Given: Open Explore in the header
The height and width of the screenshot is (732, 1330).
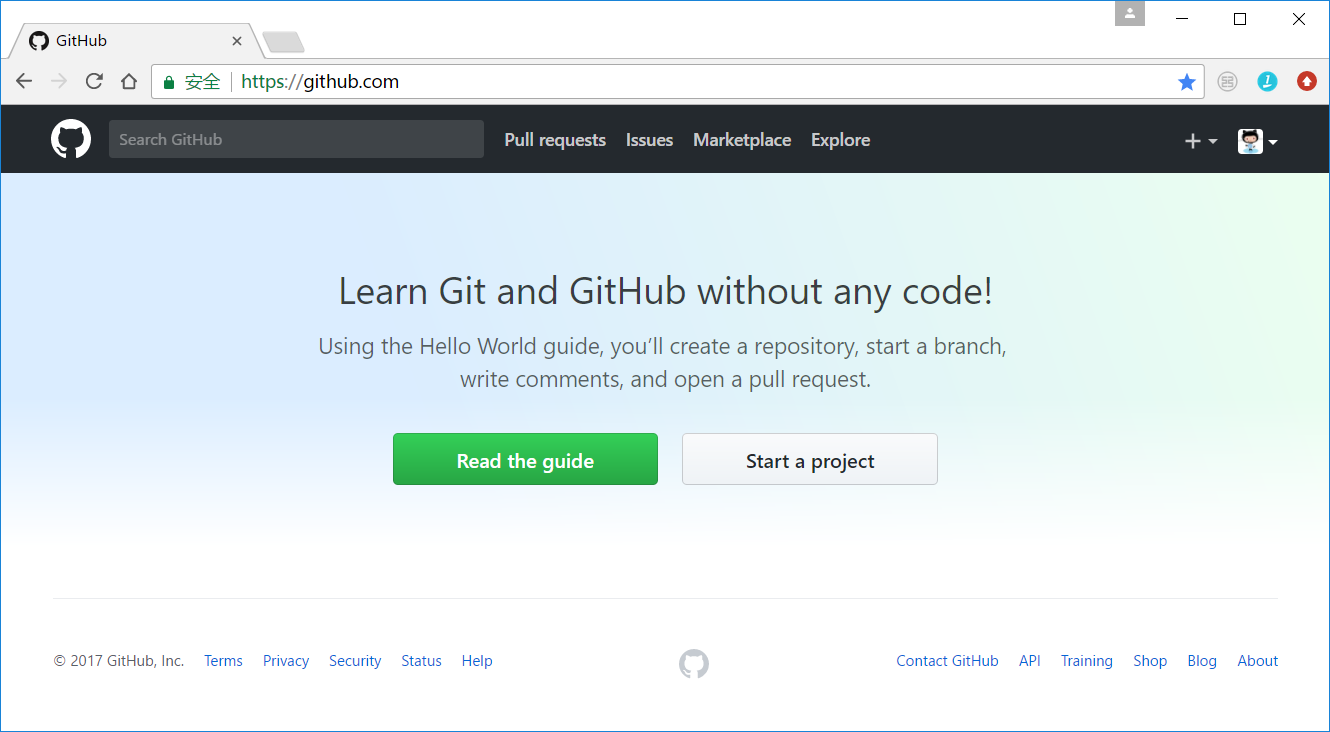Looking at the screenshot, I should pyautogui.click(x=840, y=140).
